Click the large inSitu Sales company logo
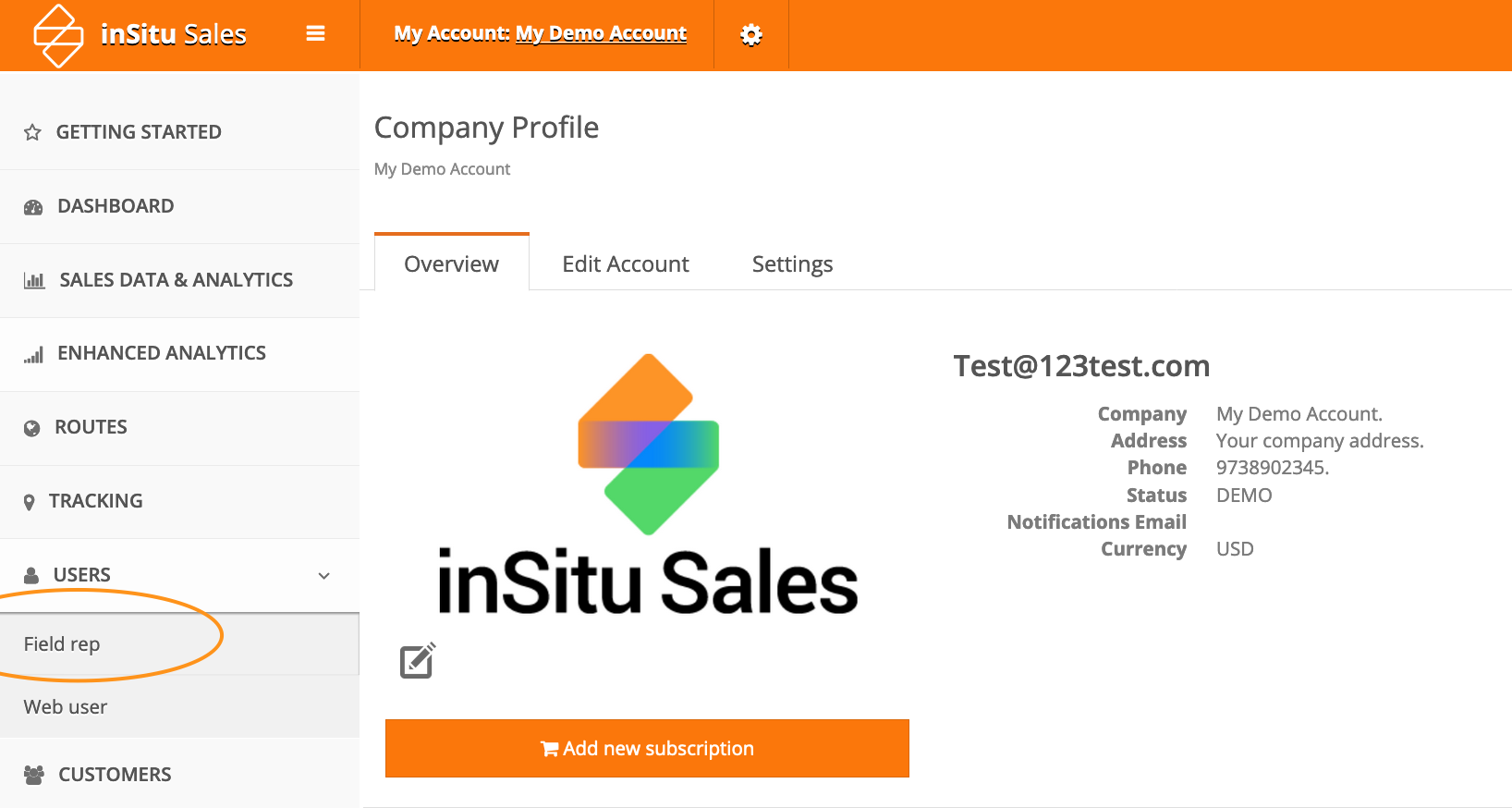Viewport: 1512px width, 808px height. click(x=647, y=485)
